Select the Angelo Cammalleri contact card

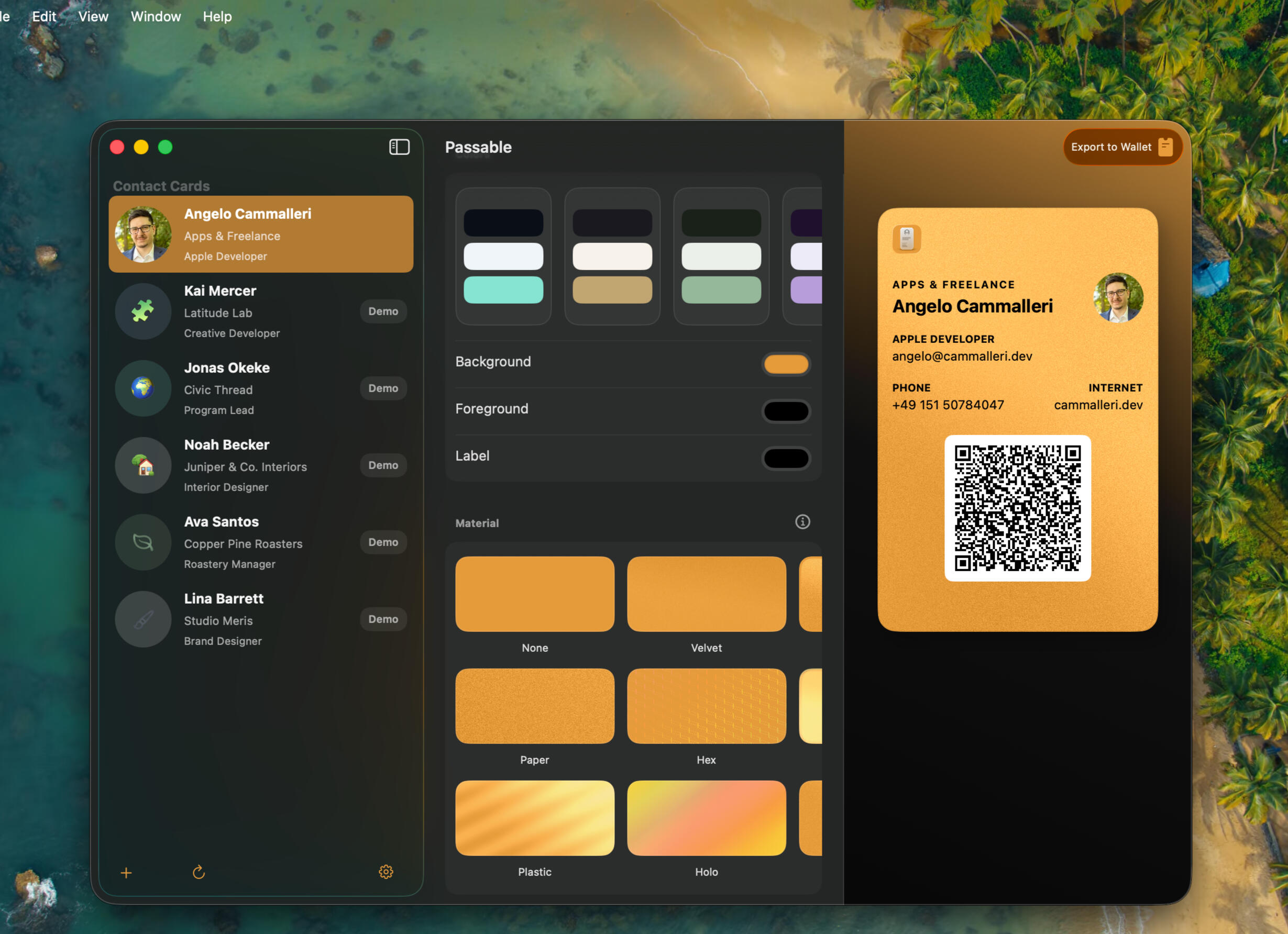click(261, 235)
